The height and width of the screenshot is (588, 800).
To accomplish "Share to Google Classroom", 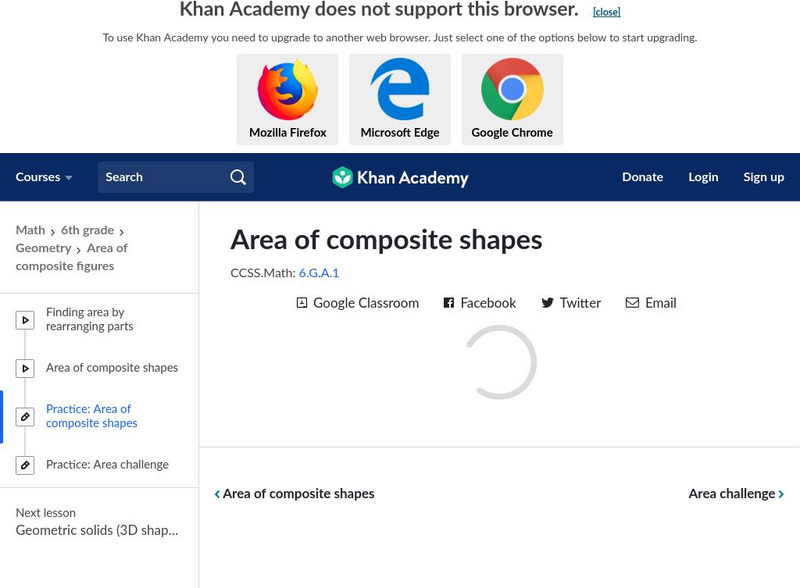I will (x=357, y=303).
